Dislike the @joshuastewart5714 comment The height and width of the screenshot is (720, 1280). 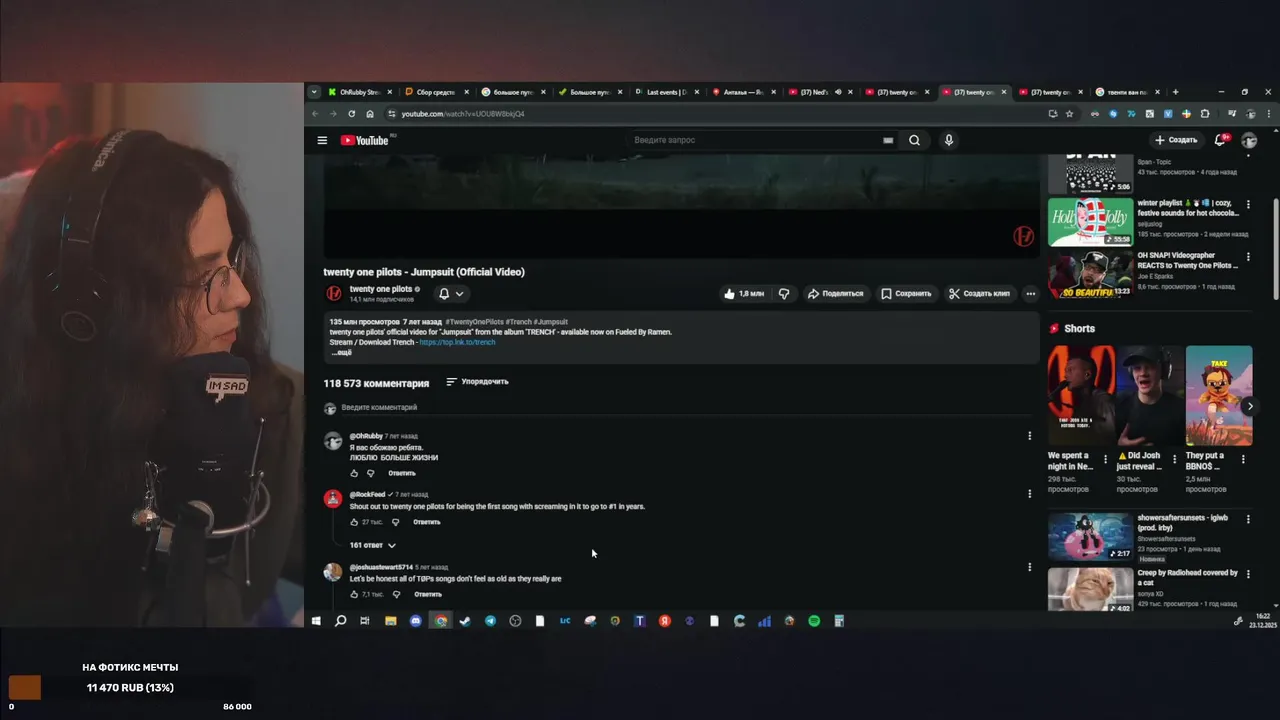[x=396, y=594]
